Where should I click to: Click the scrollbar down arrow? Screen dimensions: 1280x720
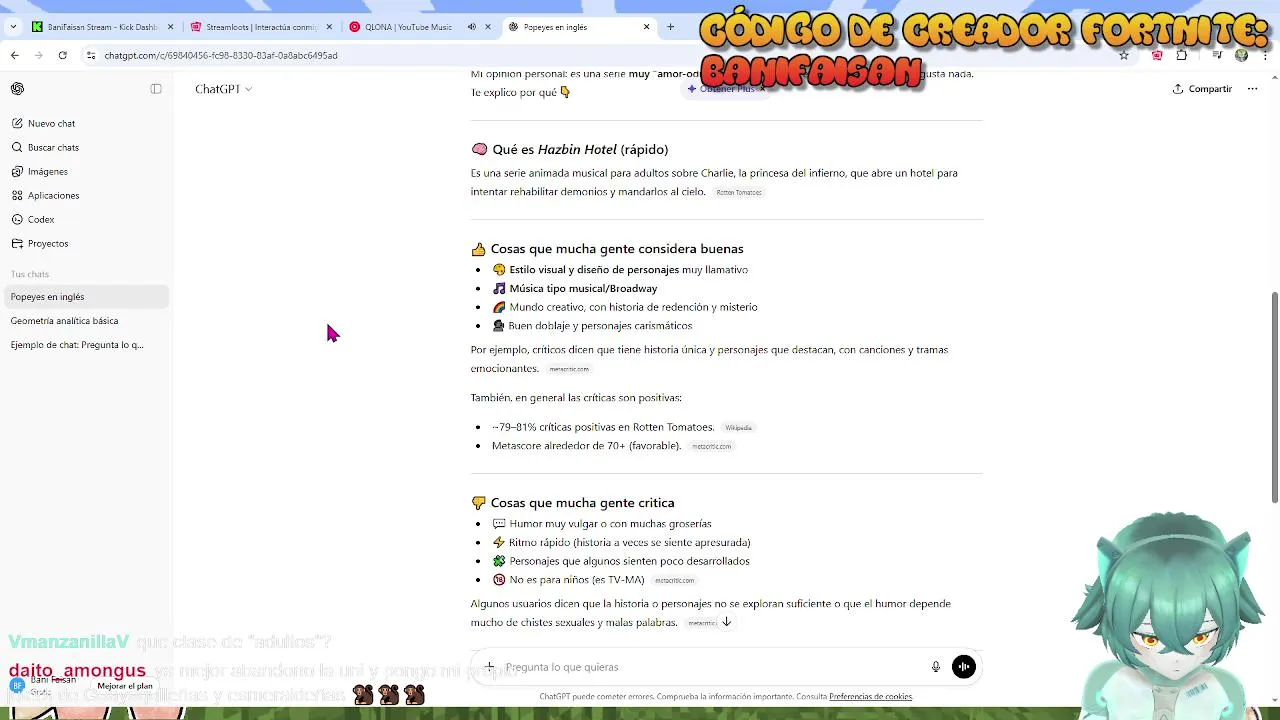1274,700
